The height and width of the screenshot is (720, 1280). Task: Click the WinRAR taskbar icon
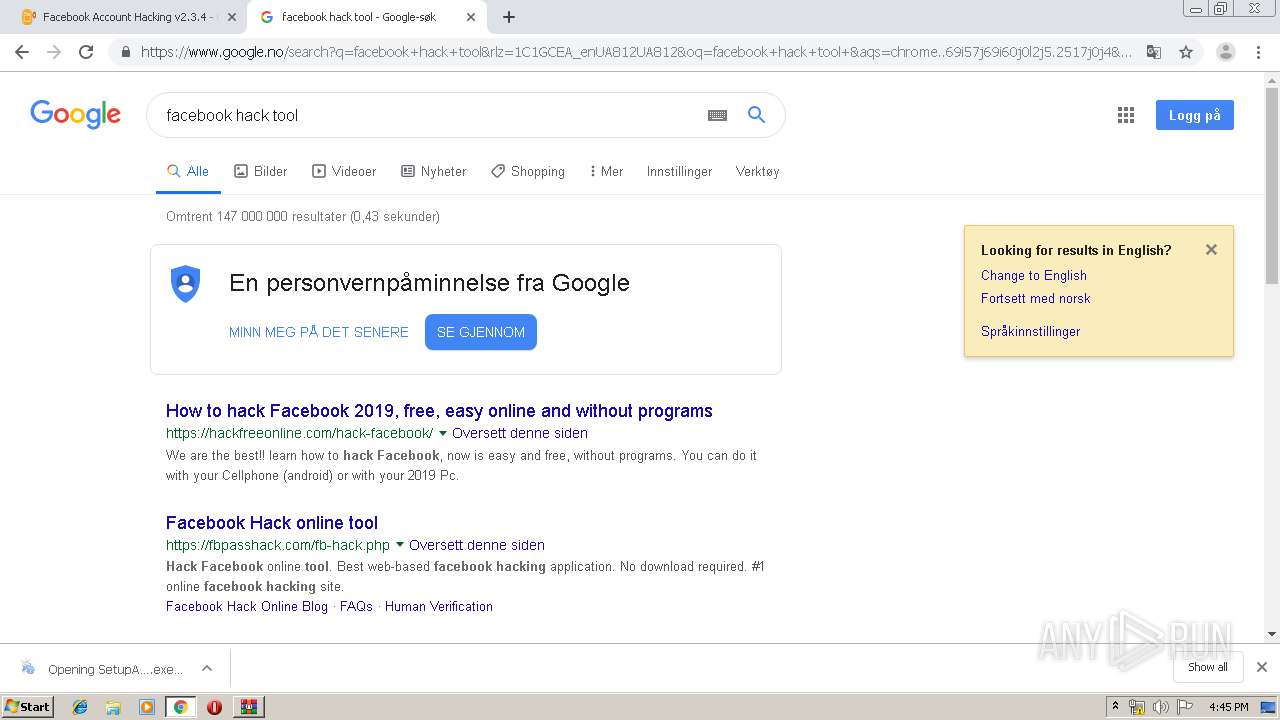[249, 707]
